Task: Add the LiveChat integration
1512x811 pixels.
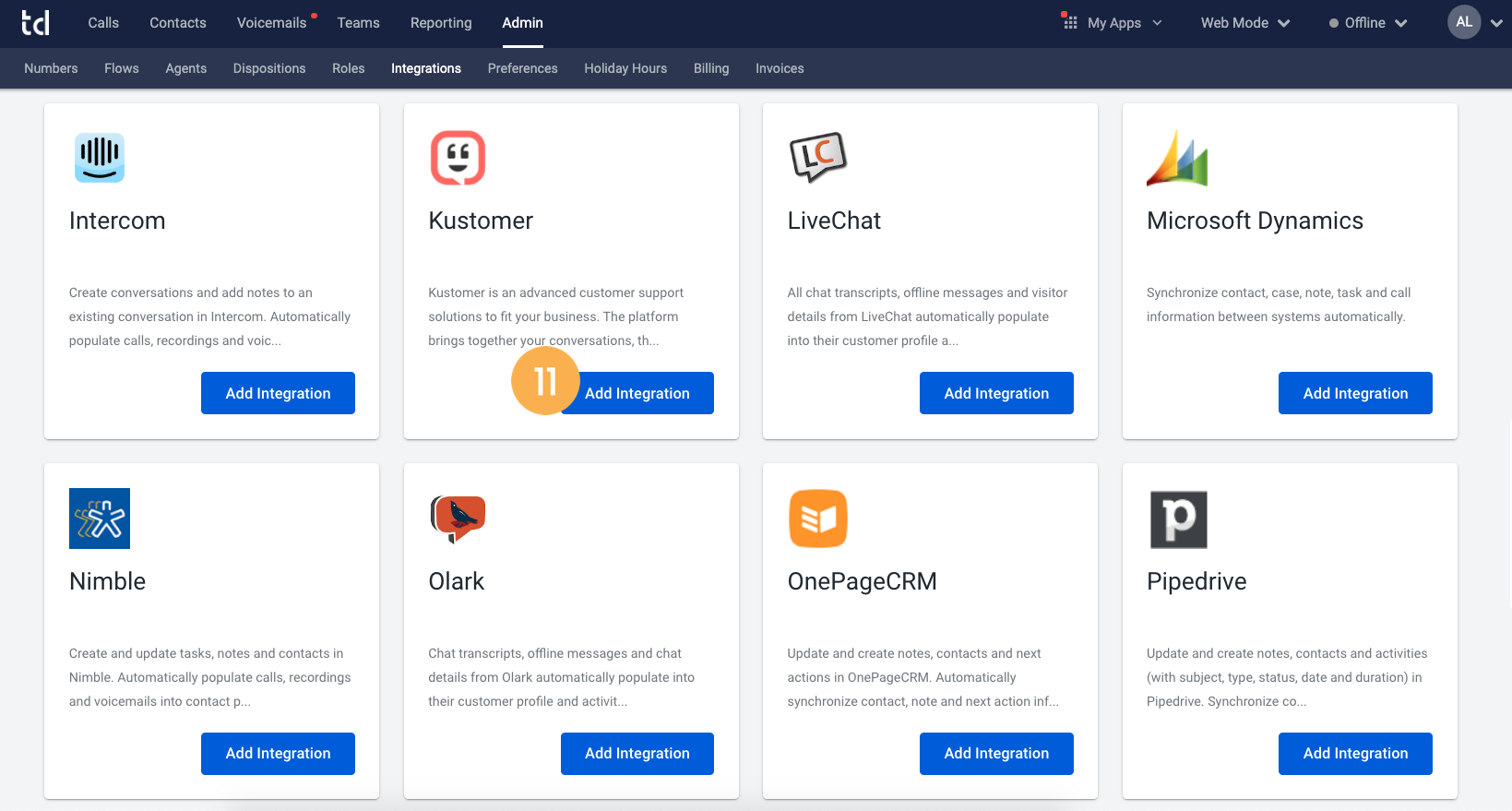Action: [x=996, y=393]
